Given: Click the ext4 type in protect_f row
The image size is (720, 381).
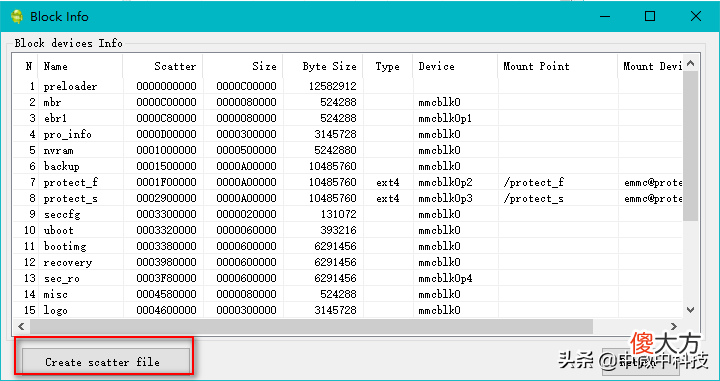Looking at the screenshot, I should pyautogui.click(x=388, y=182).
